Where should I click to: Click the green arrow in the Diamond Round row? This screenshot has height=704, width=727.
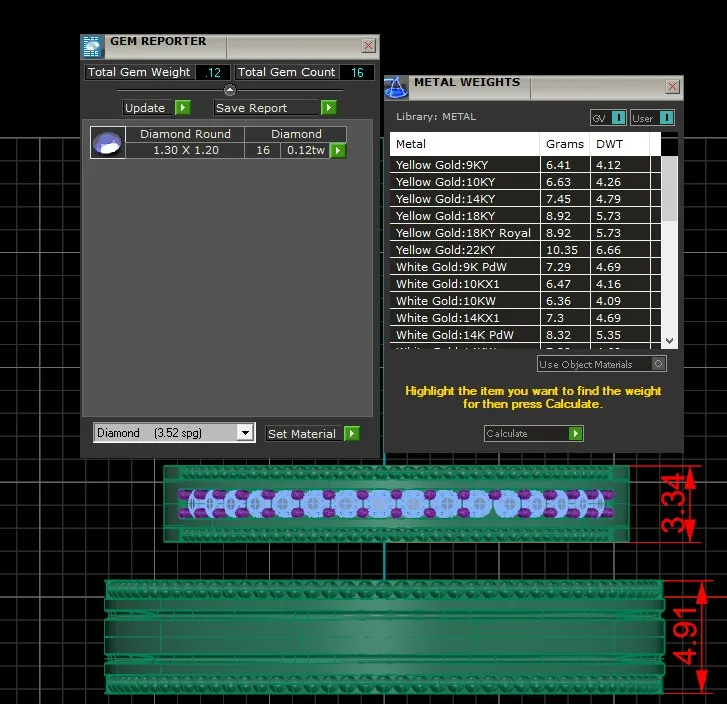[x=338, y=150]
